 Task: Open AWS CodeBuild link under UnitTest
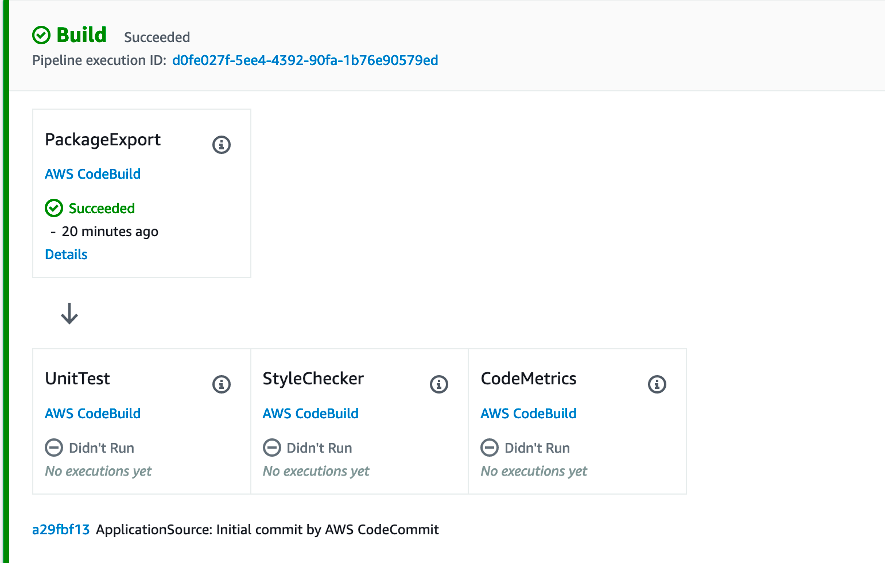point(93,413)
